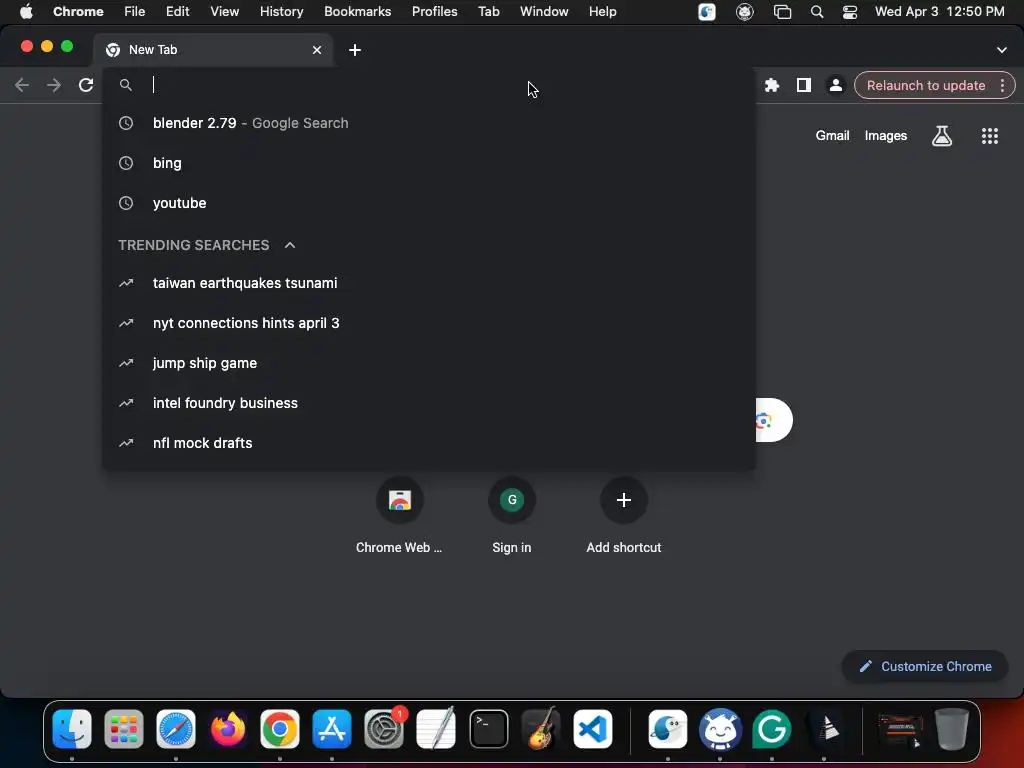Click the forward navigation arrow
Viewport: 1024px width, 768px height.
pos(54,85)
